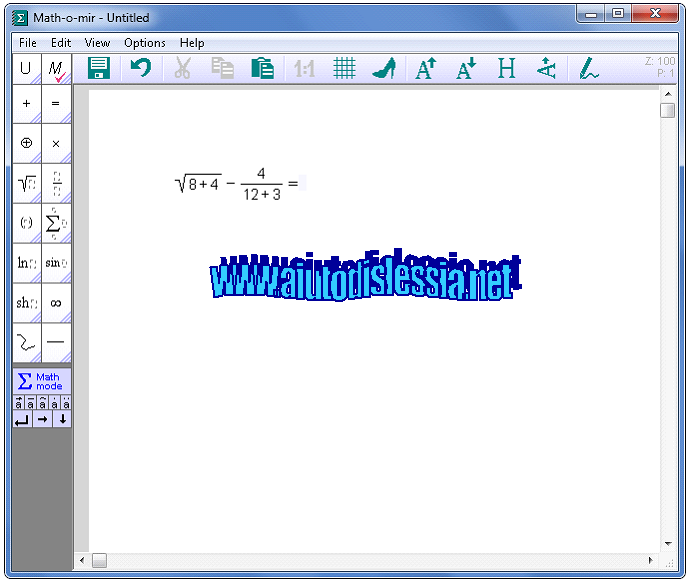Apply double dot accent to letter
The image size is (691, 581).
click(x=66, y=403)
